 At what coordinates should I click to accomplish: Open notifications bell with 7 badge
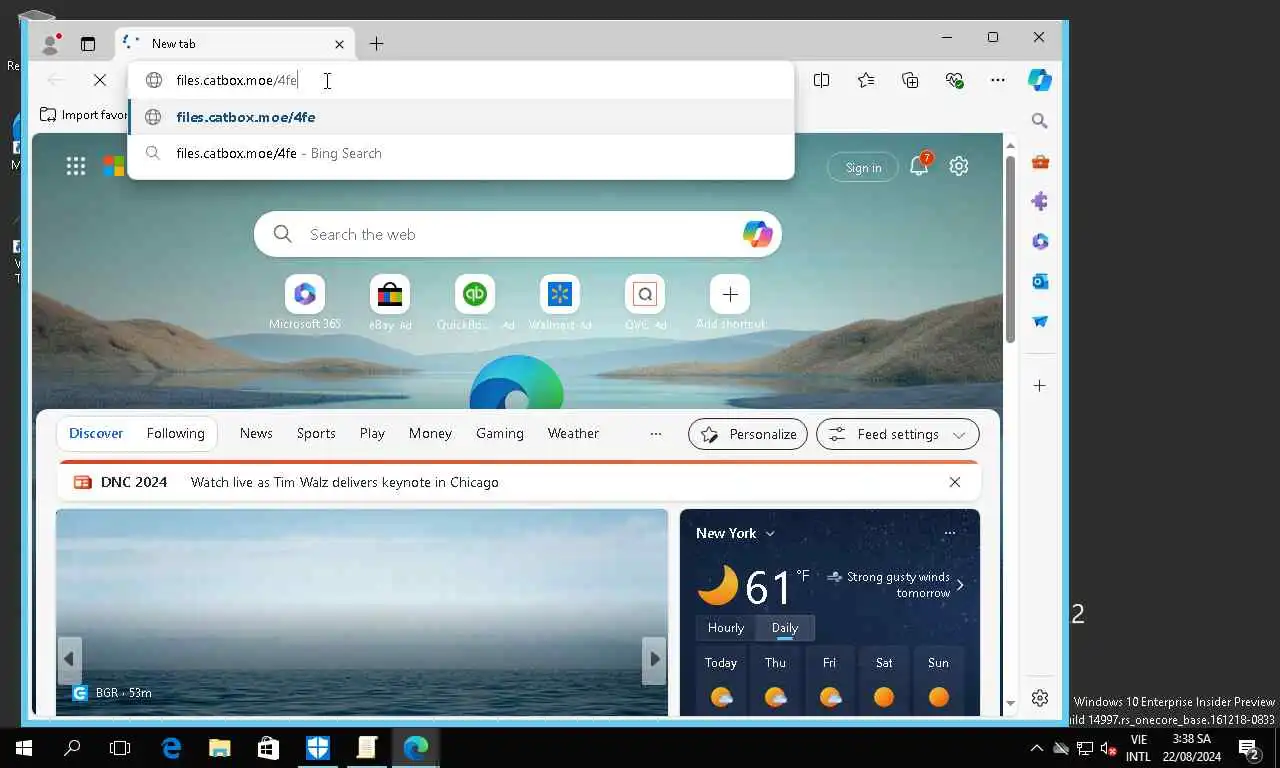(919, 166)
